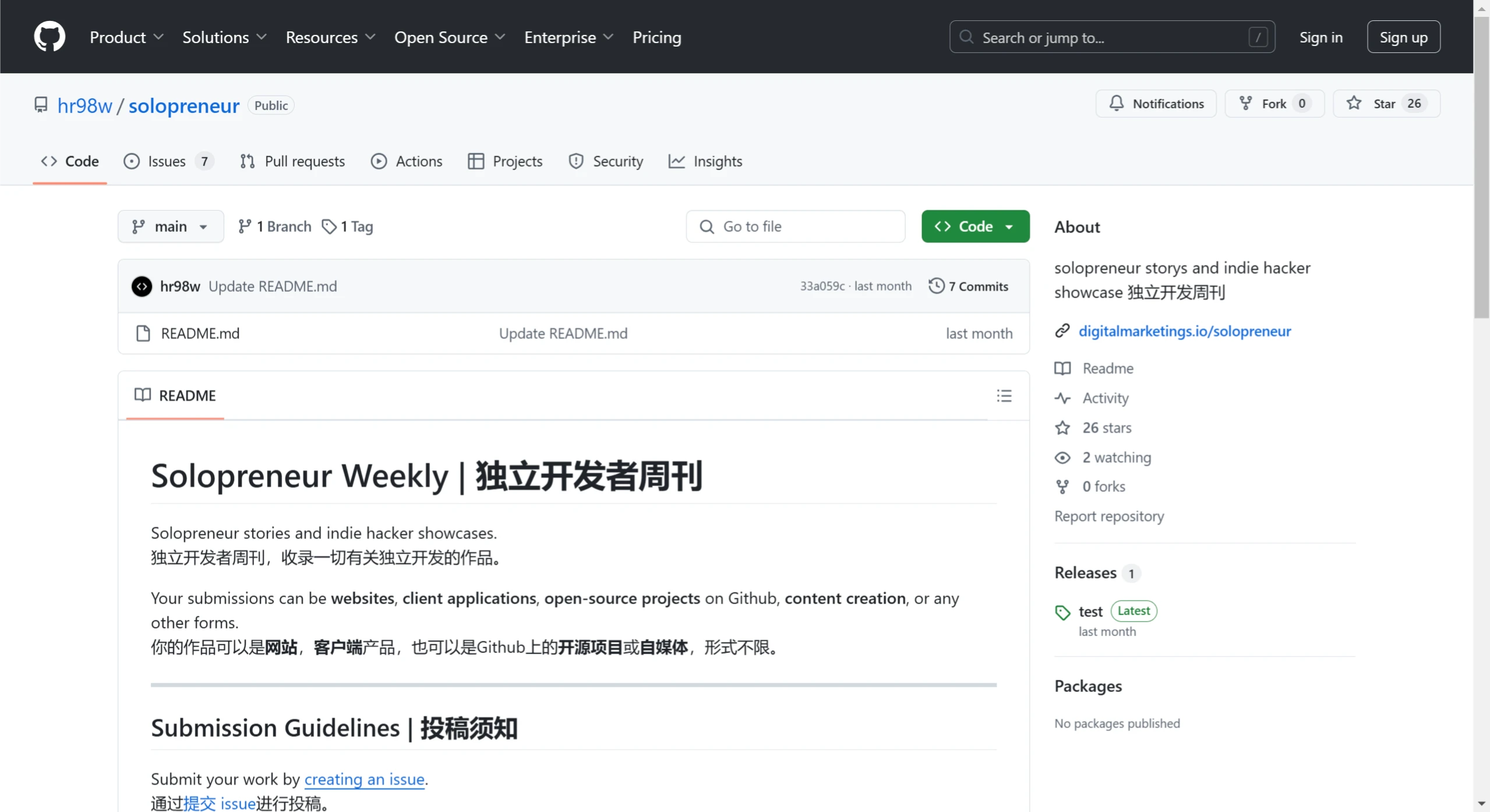The height and width of the screenshot is (812, 1490).
Task: Open GitHub home via Octocat logo
Action: click(50, 37)
